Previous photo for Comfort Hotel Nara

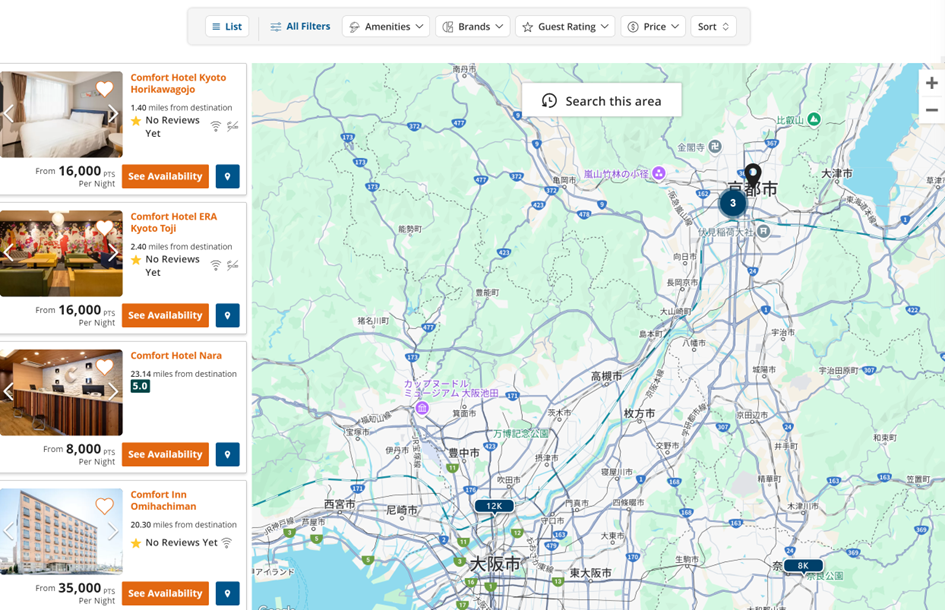click(8, 392)
